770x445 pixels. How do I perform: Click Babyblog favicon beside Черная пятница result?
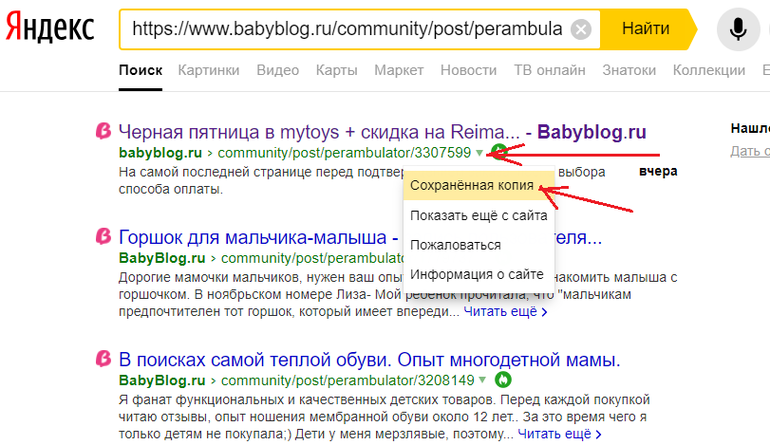[102, 131]
